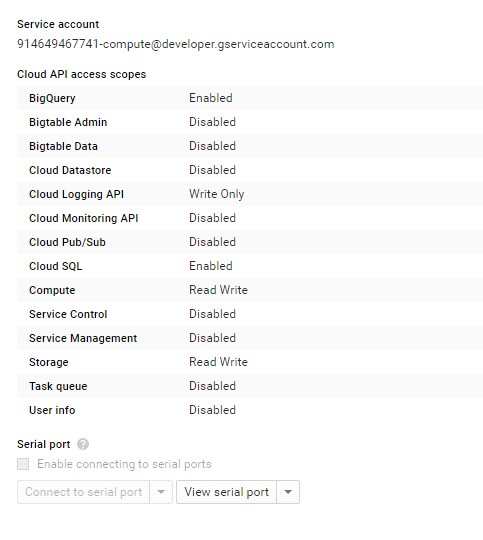This screenshot has height=540, width=483.
Task: Click Disabled value for Bigtable Data
Action: click(x=213, y=146)
